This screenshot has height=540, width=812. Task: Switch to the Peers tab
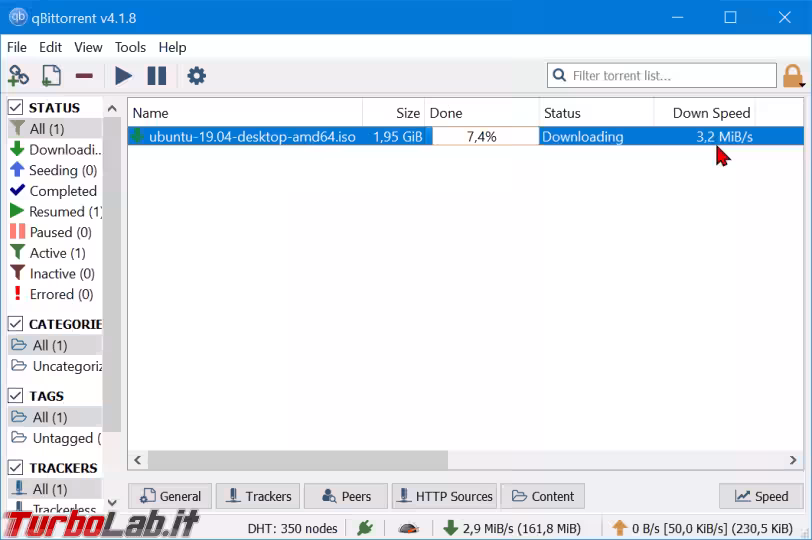tap(346, 496)
